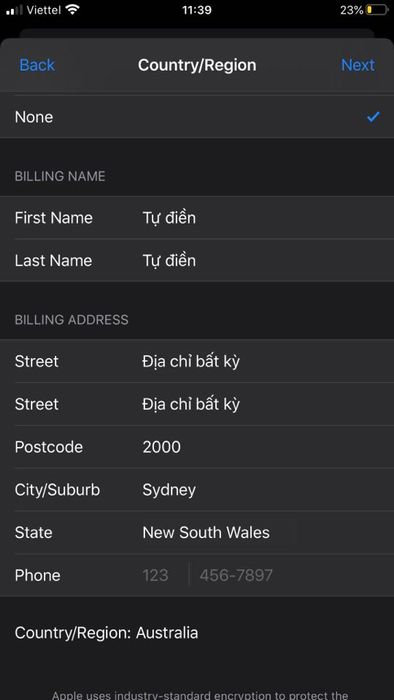Tap Viettel carrier label
The image size is (394, 700).
click(44, 10)
